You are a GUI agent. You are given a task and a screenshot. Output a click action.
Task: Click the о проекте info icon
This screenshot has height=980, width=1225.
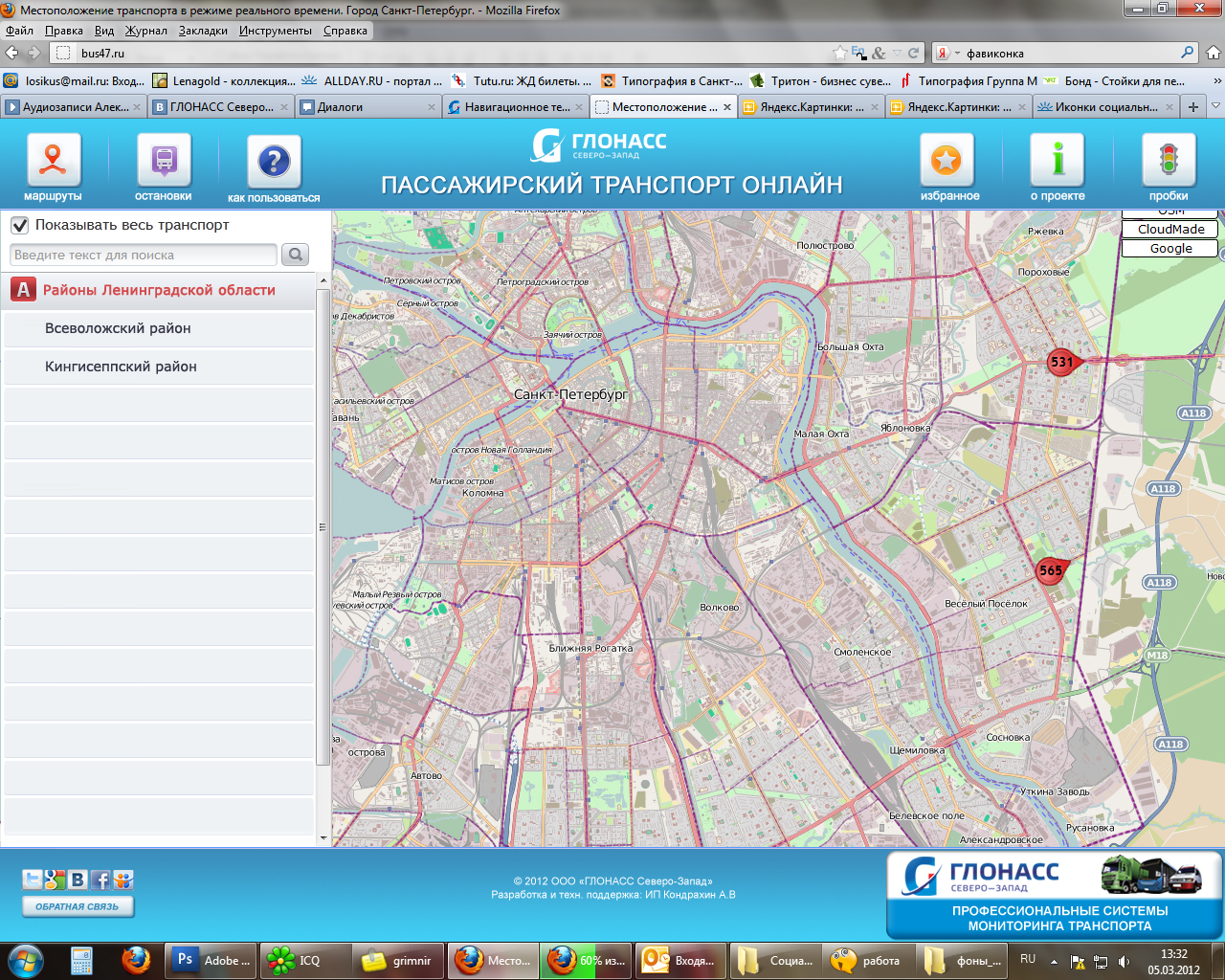(x=1058, y=161)
